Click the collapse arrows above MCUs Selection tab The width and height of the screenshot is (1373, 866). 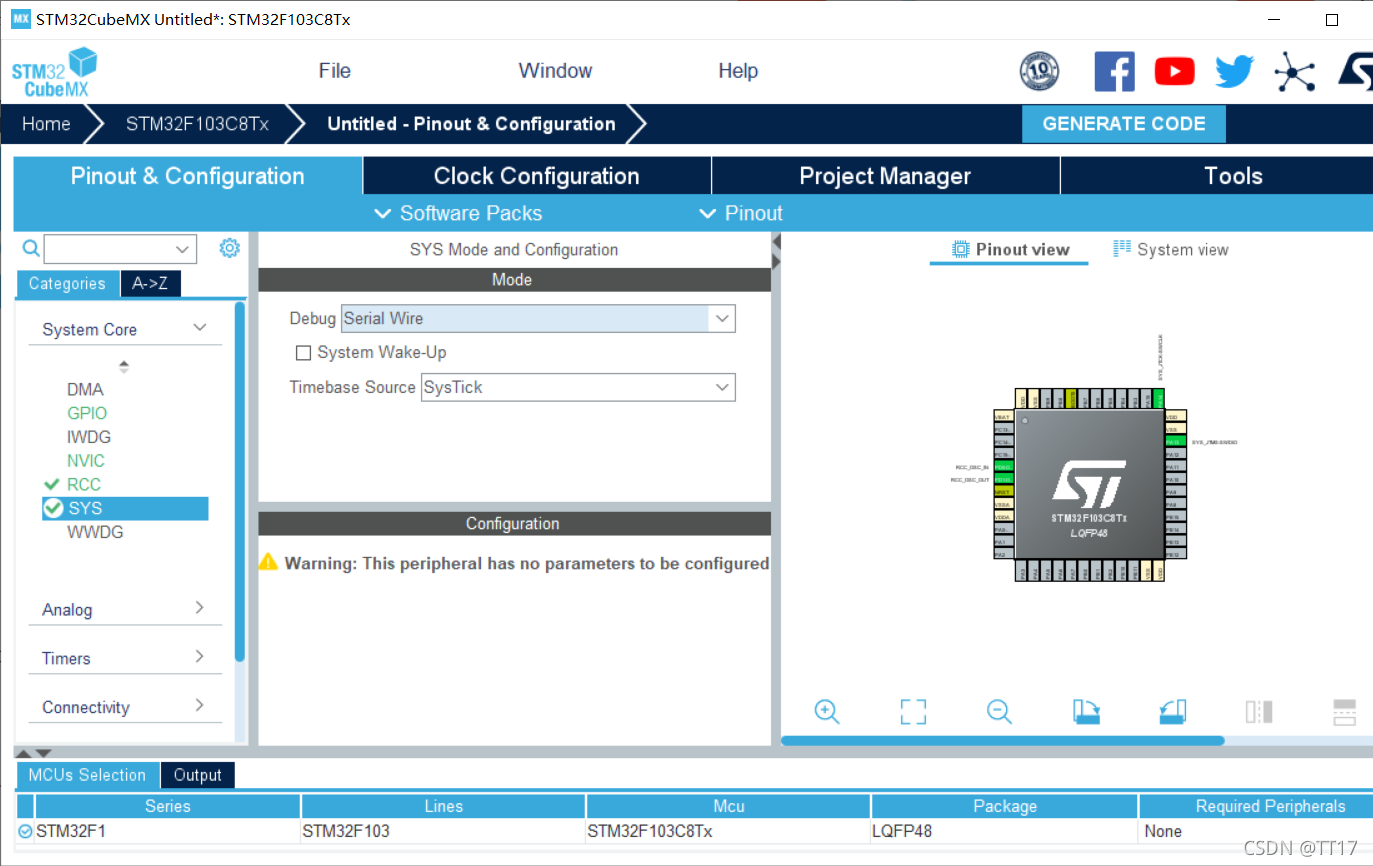pyautogui.click(x=32, y=752)
